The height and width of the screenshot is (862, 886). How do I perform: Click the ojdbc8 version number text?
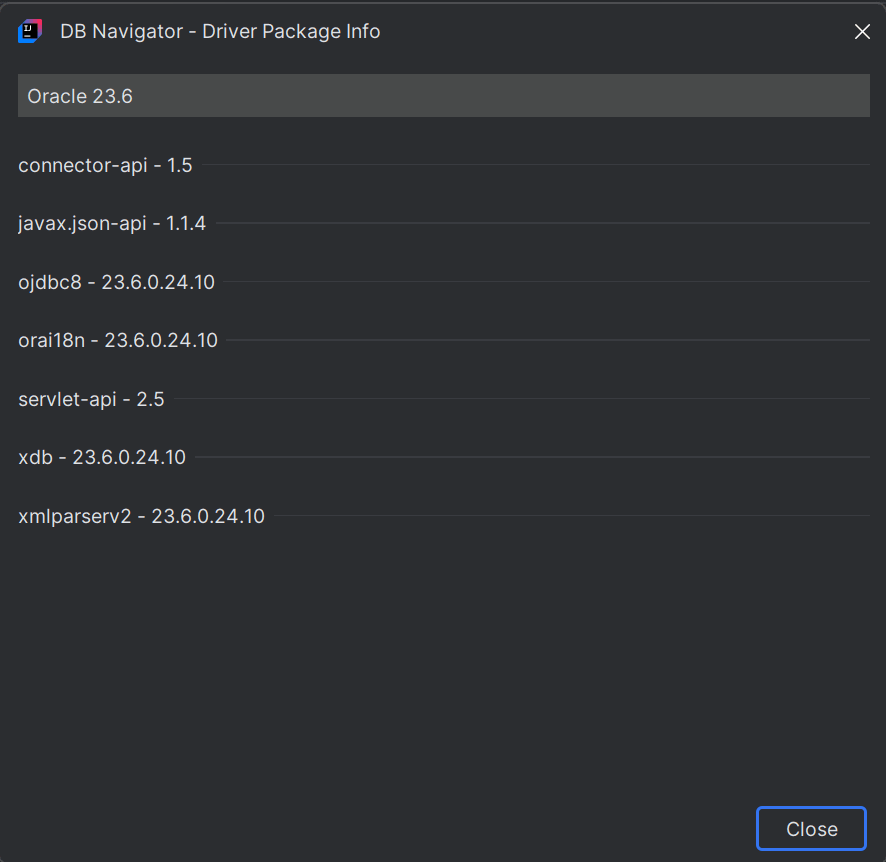click(159, 282)
